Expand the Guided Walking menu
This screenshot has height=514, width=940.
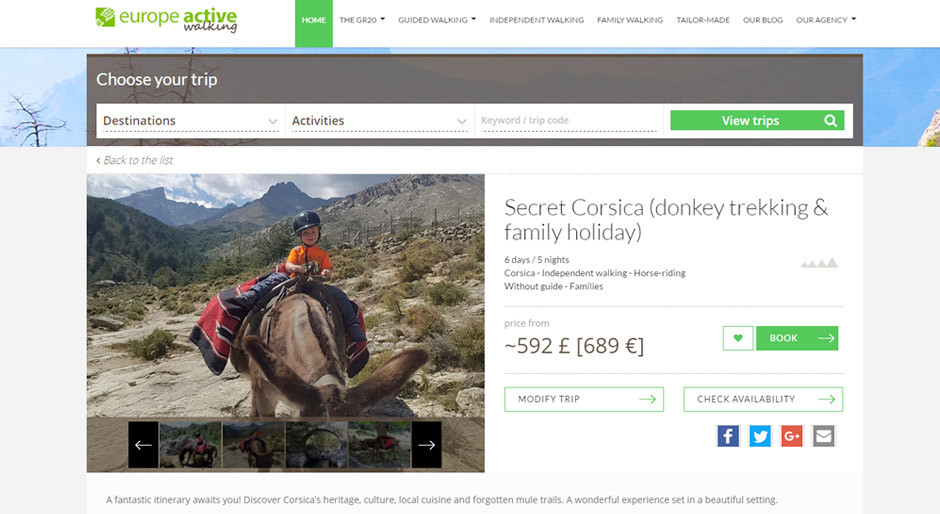tap(437, 20)
